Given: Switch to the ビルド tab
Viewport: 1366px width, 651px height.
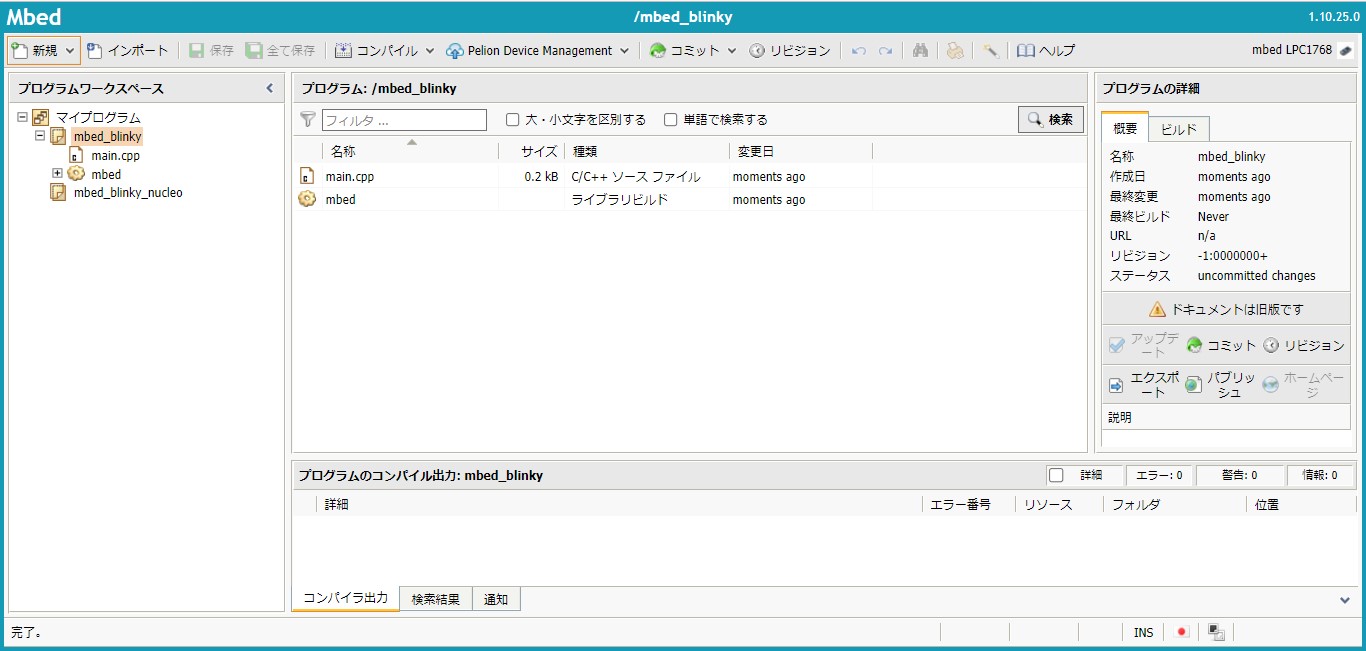Looking at the screenshot, I should [1179, 130].
